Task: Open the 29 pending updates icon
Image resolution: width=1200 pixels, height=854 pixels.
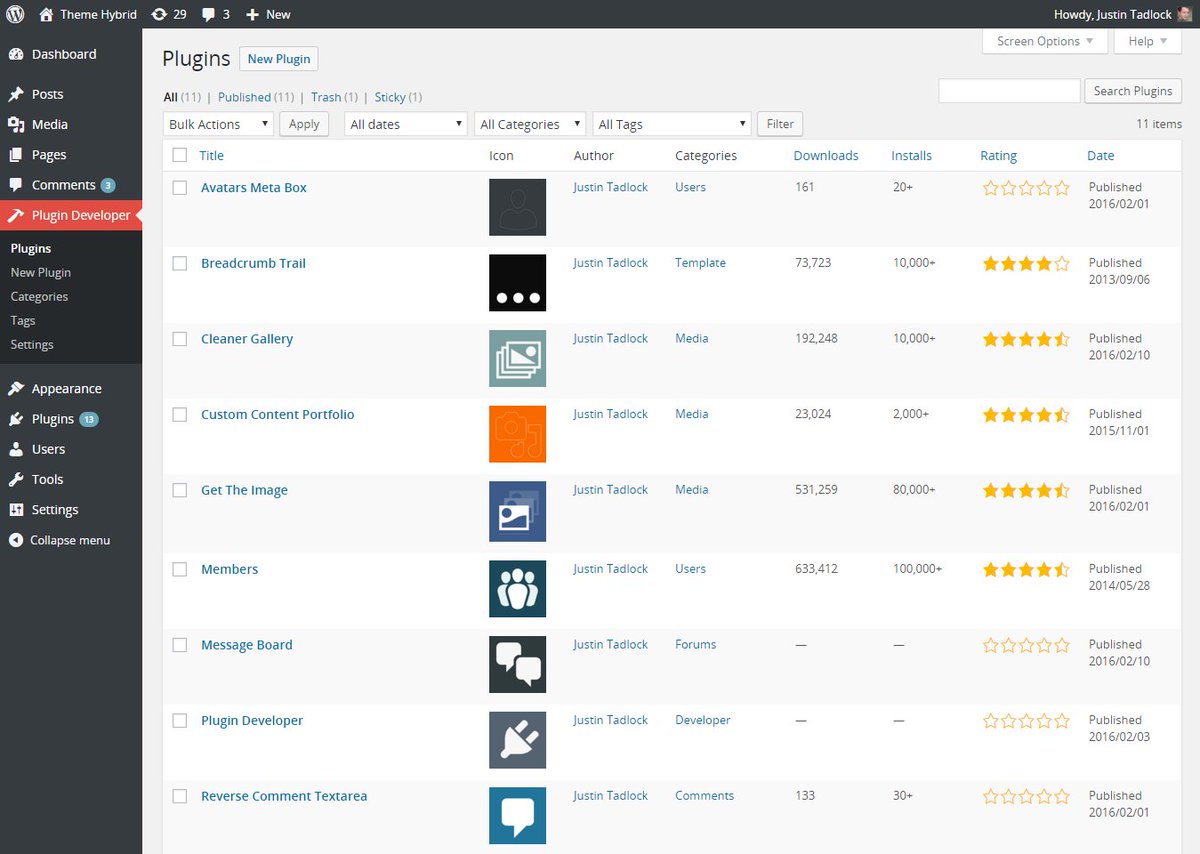Action: click(159, 14)
